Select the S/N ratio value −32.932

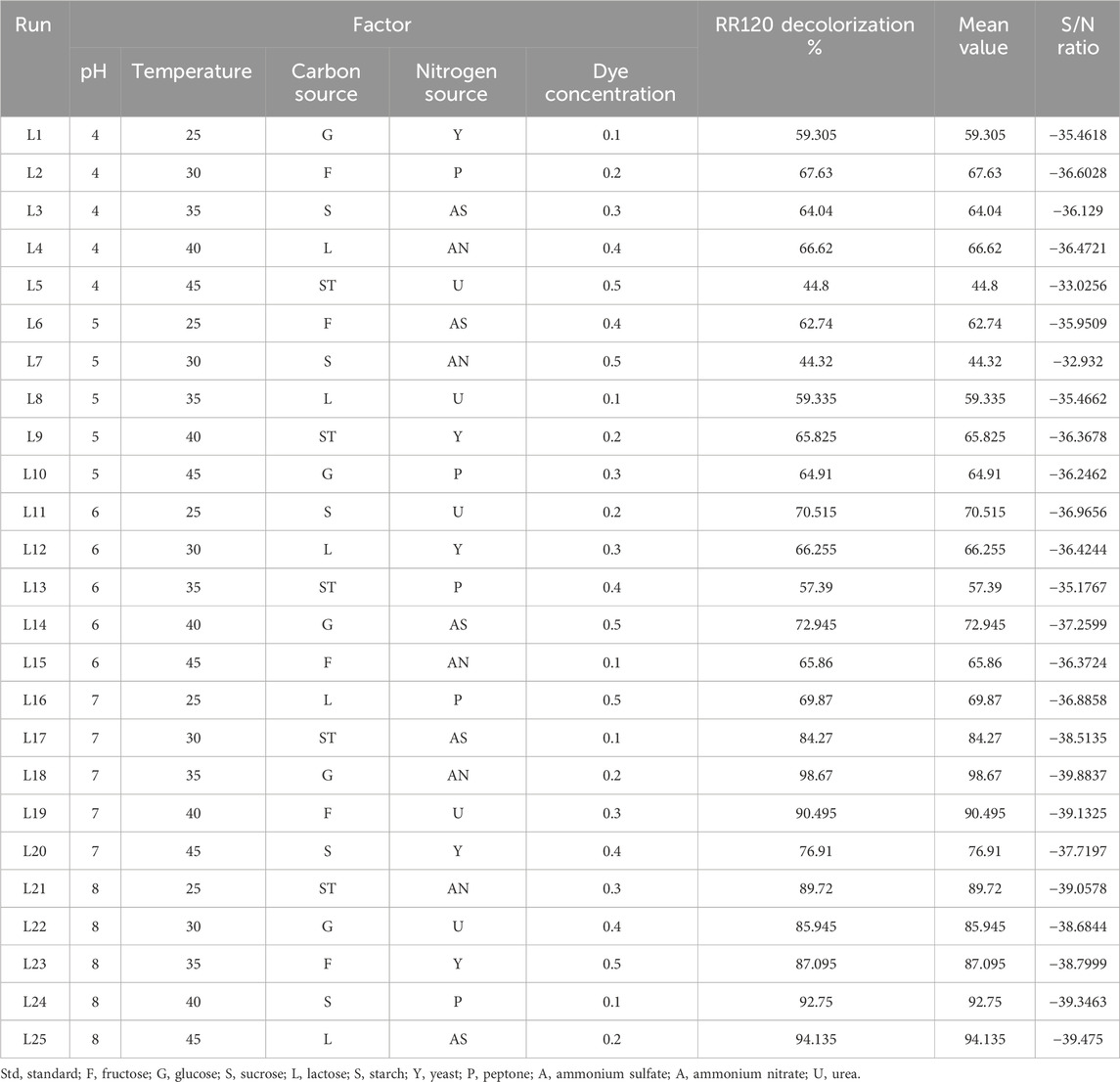[1075, 362]
